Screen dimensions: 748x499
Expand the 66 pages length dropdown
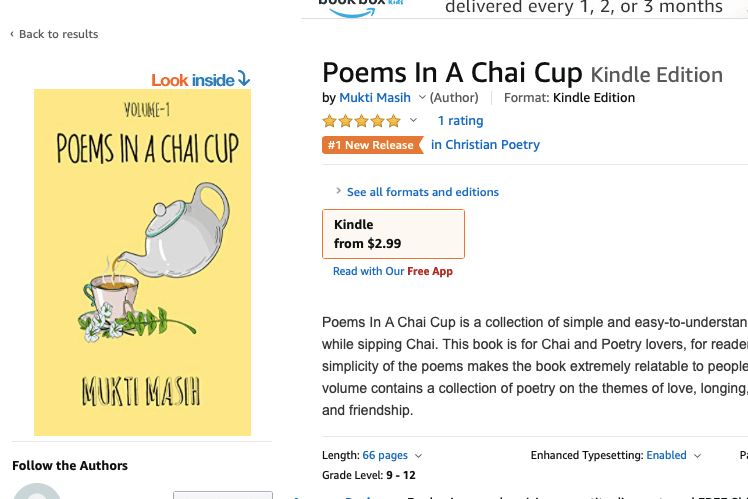pos(418,456)
